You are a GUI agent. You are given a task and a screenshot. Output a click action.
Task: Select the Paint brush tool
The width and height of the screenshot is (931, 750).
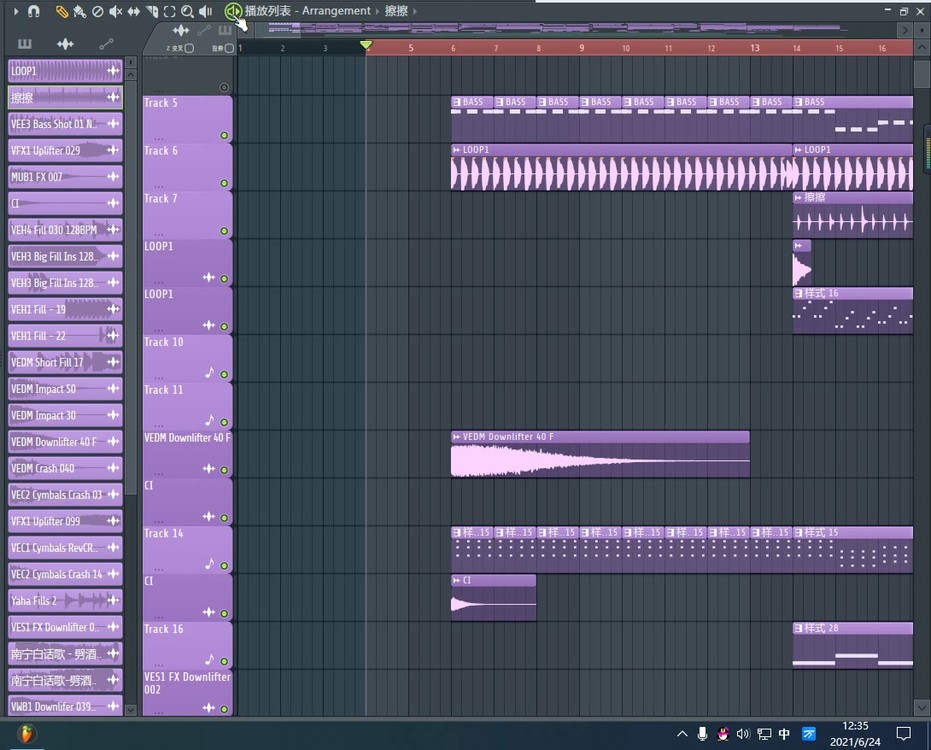79,11
